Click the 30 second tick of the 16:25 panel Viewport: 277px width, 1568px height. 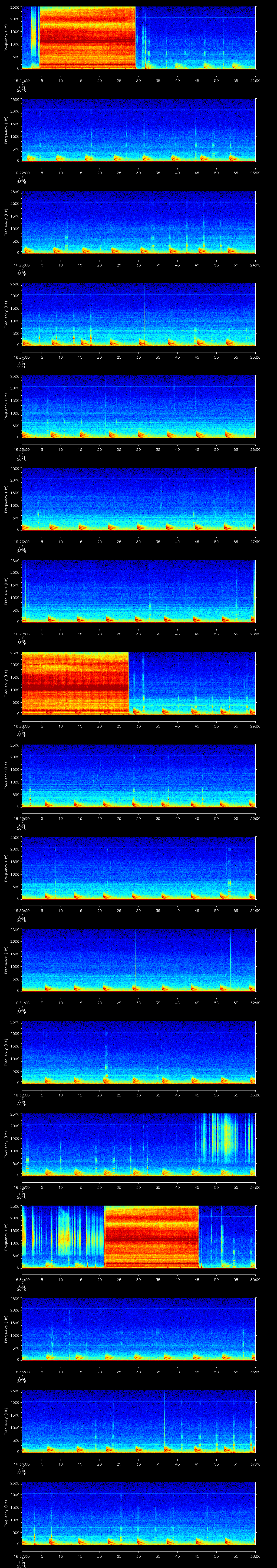138,449
